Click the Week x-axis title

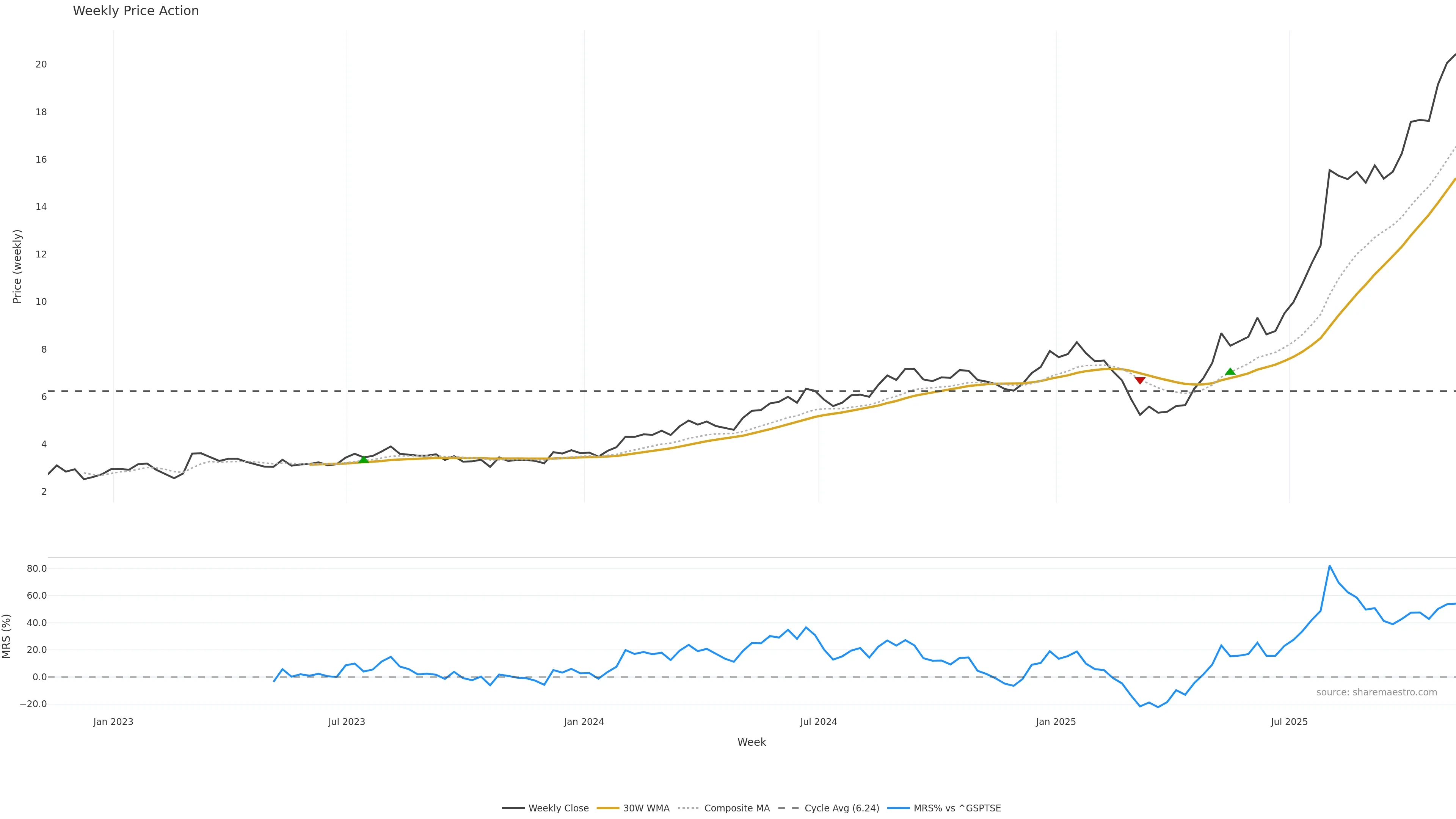point(751,742)
